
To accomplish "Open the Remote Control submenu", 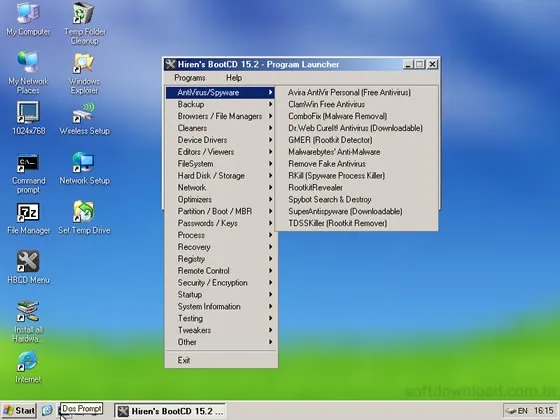I will coord(220,271).
